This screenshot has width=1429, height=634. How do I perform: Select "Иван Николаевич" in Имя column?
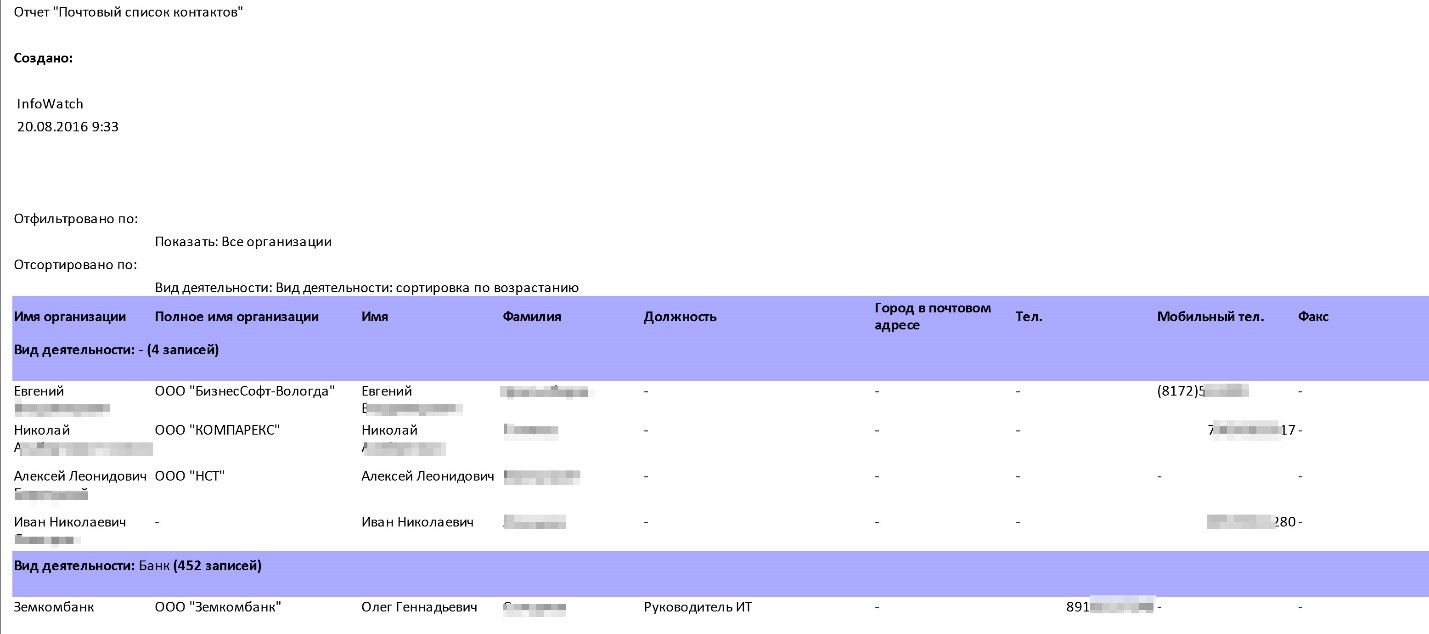click(418, 522)
